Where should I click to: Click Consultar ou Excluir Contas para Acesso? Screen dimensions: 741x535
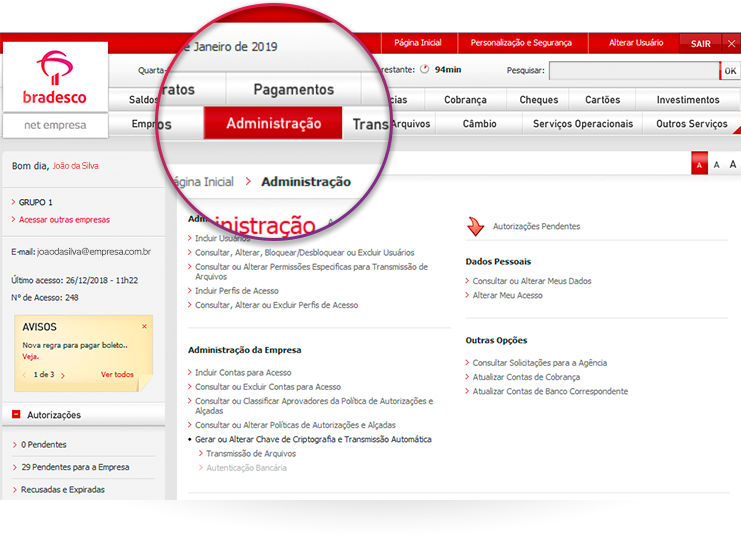tap(267, 387)
